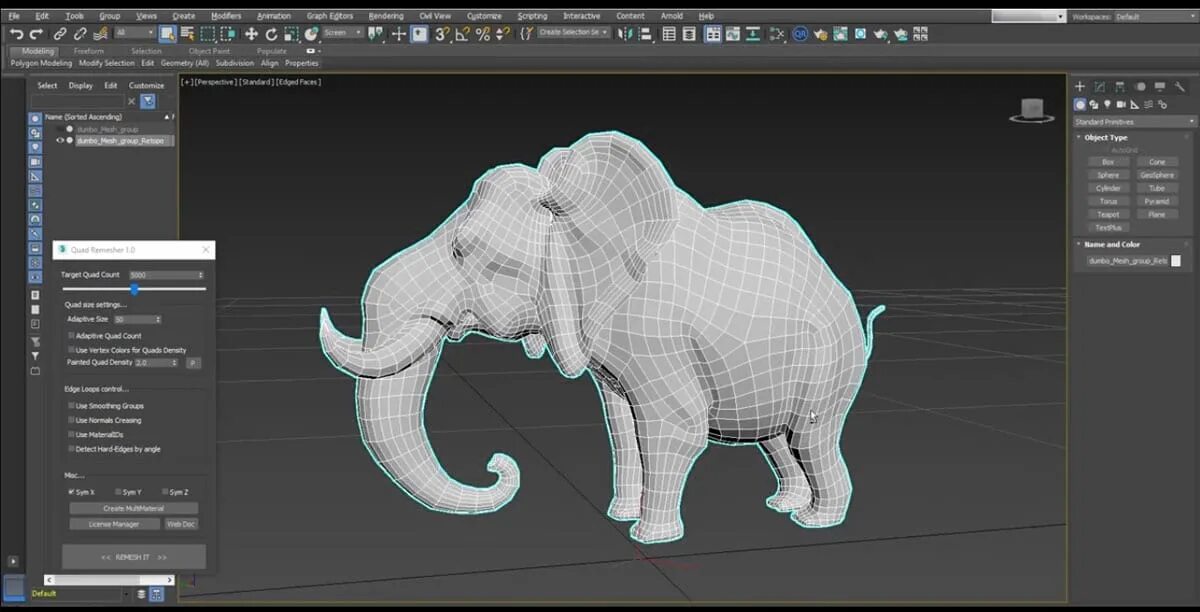Screen dimensions: 1200x612
Task: Check Use MaterialIDs option
Action: [71, 434]
